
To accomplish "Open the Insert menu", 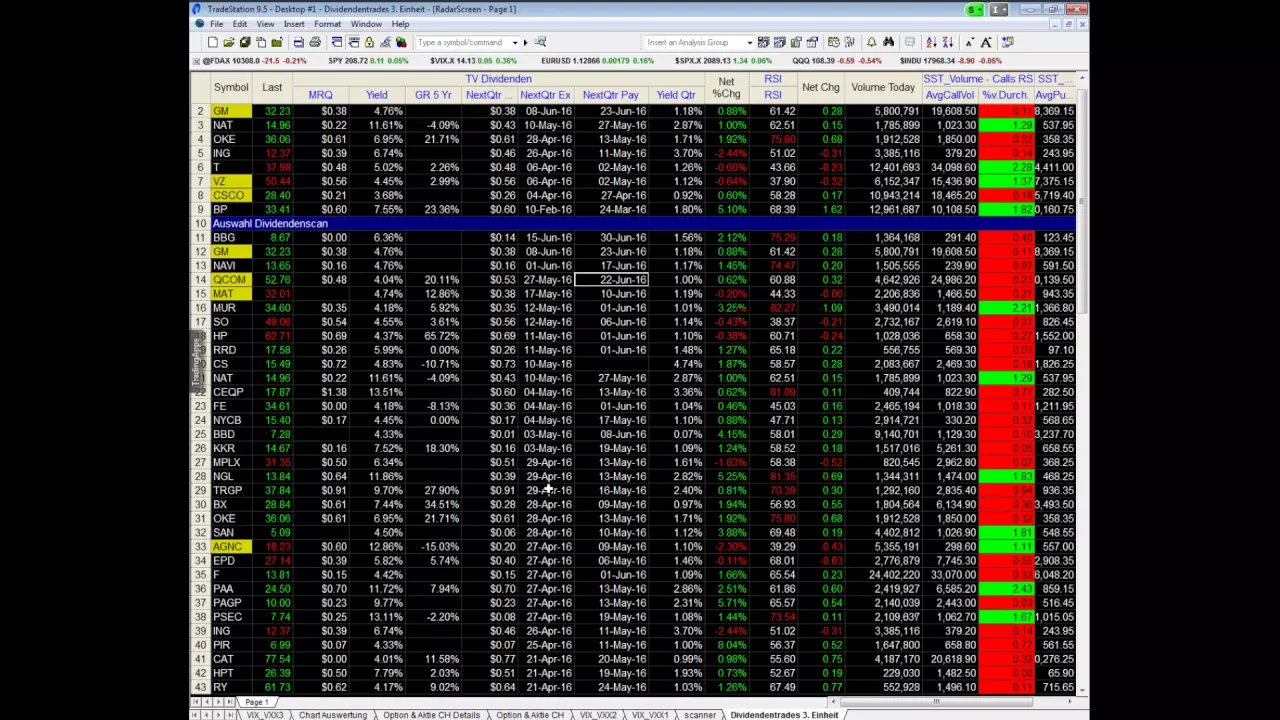I will click(294, 24).
